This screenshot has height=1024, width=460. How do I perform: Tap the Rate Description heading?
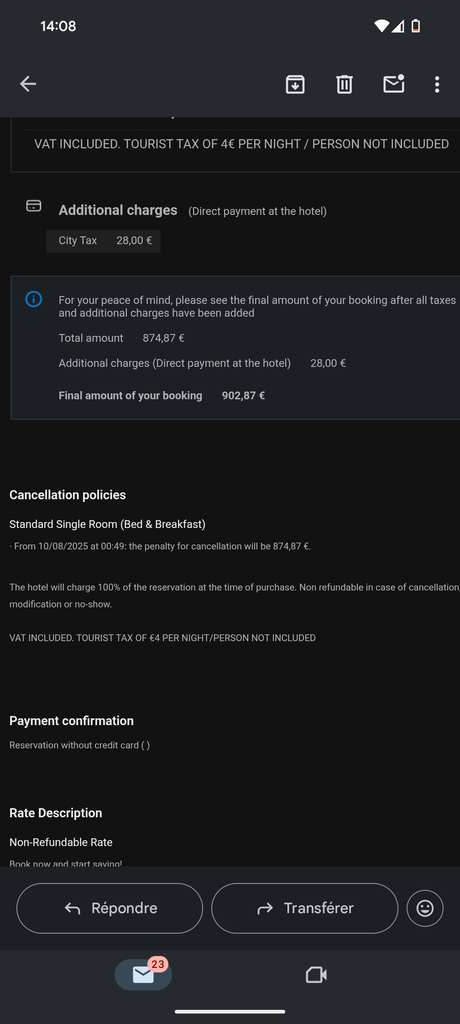56,813
